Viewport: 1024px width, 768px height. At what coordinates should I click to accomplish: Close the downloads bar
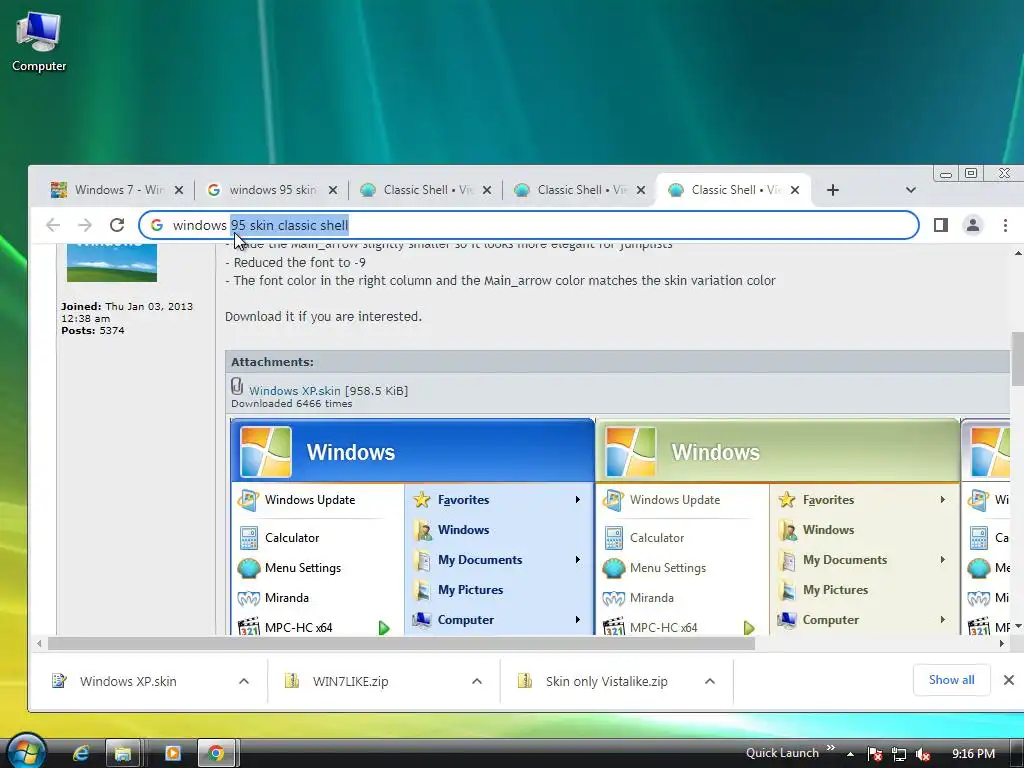pyautogui.click(x=1009, y=680)
